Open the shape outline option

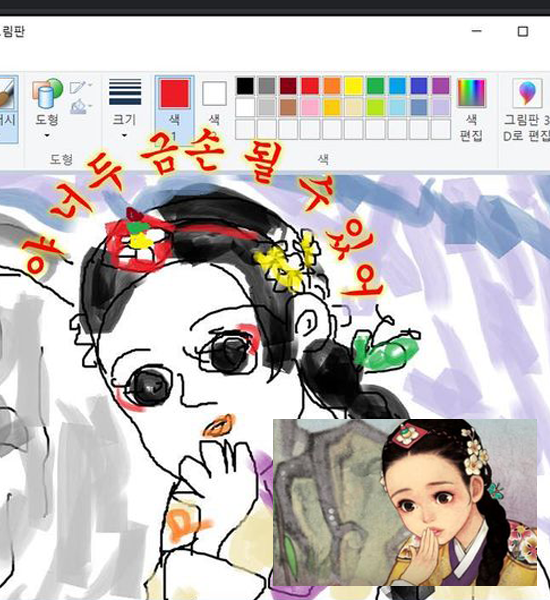tap(78, 88)
